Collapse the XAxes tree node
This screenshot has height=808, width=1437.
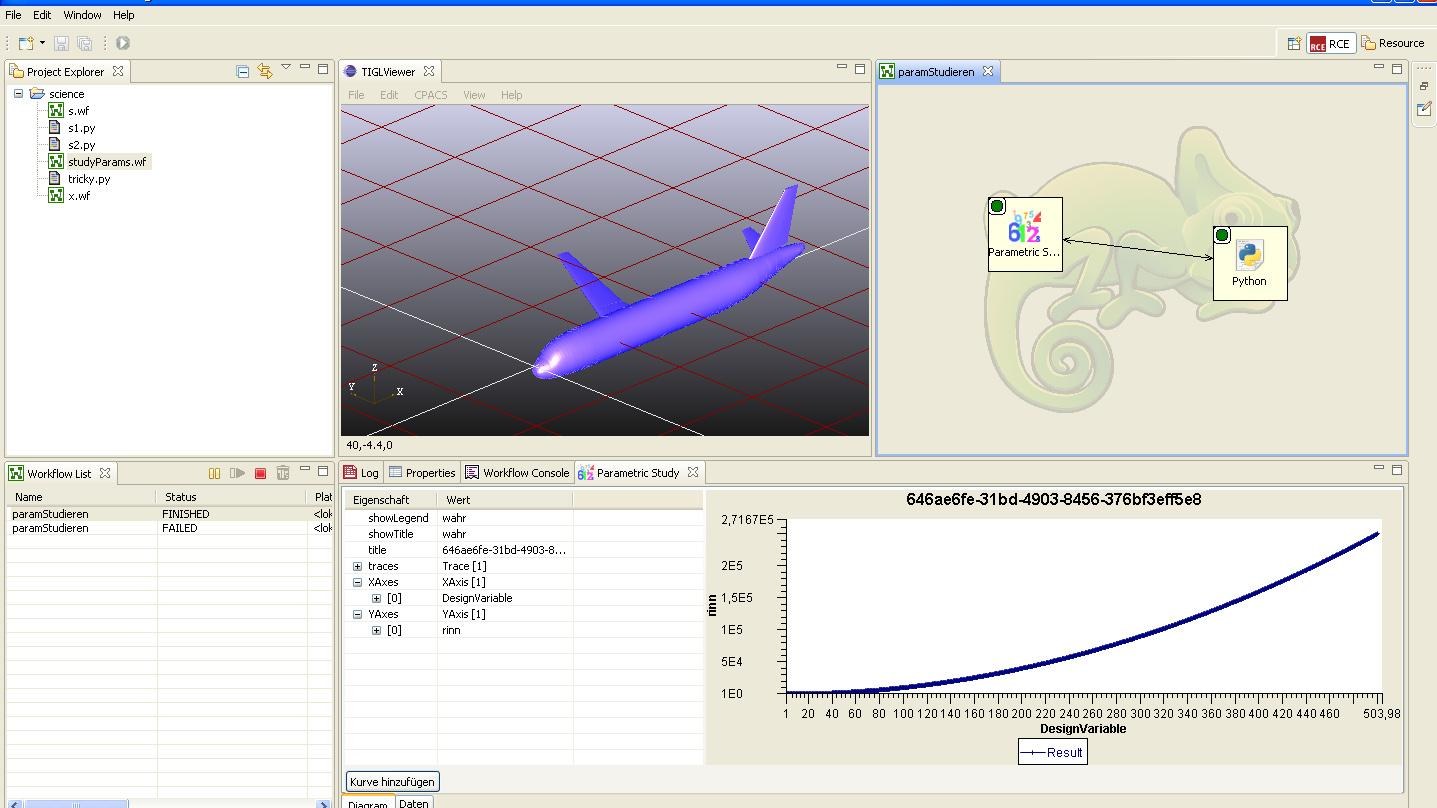(357, 582)
